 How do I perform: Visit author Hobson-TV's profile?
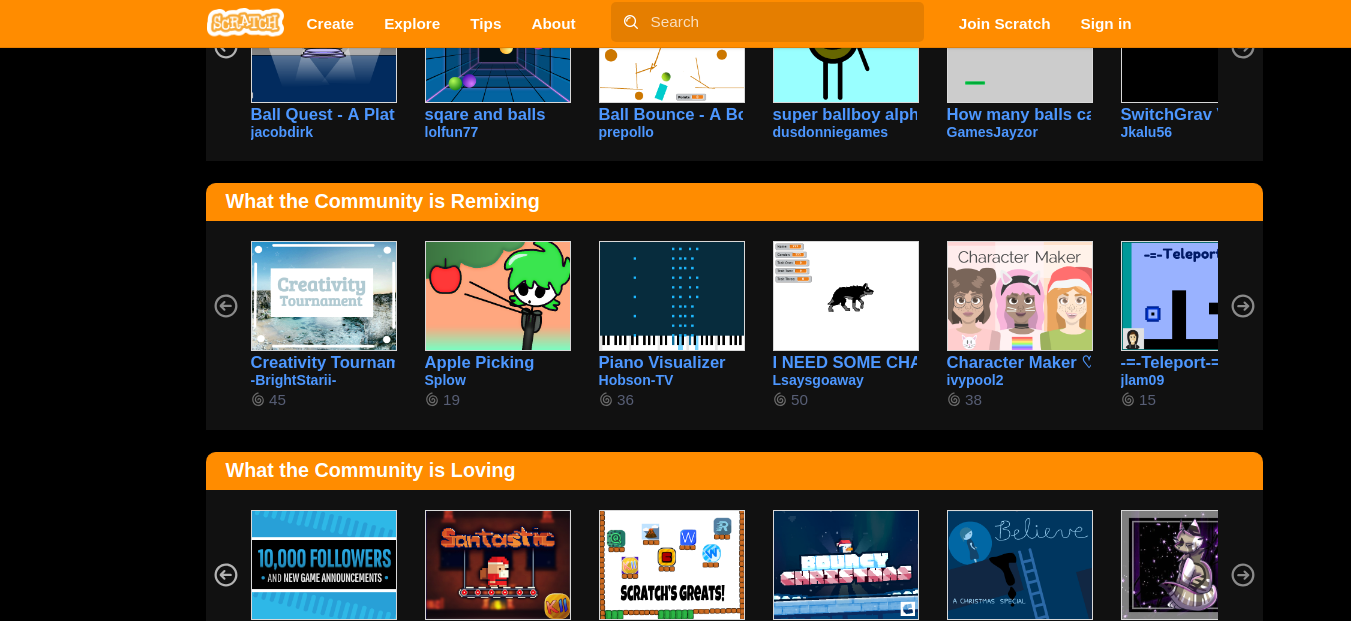[636, 380]
